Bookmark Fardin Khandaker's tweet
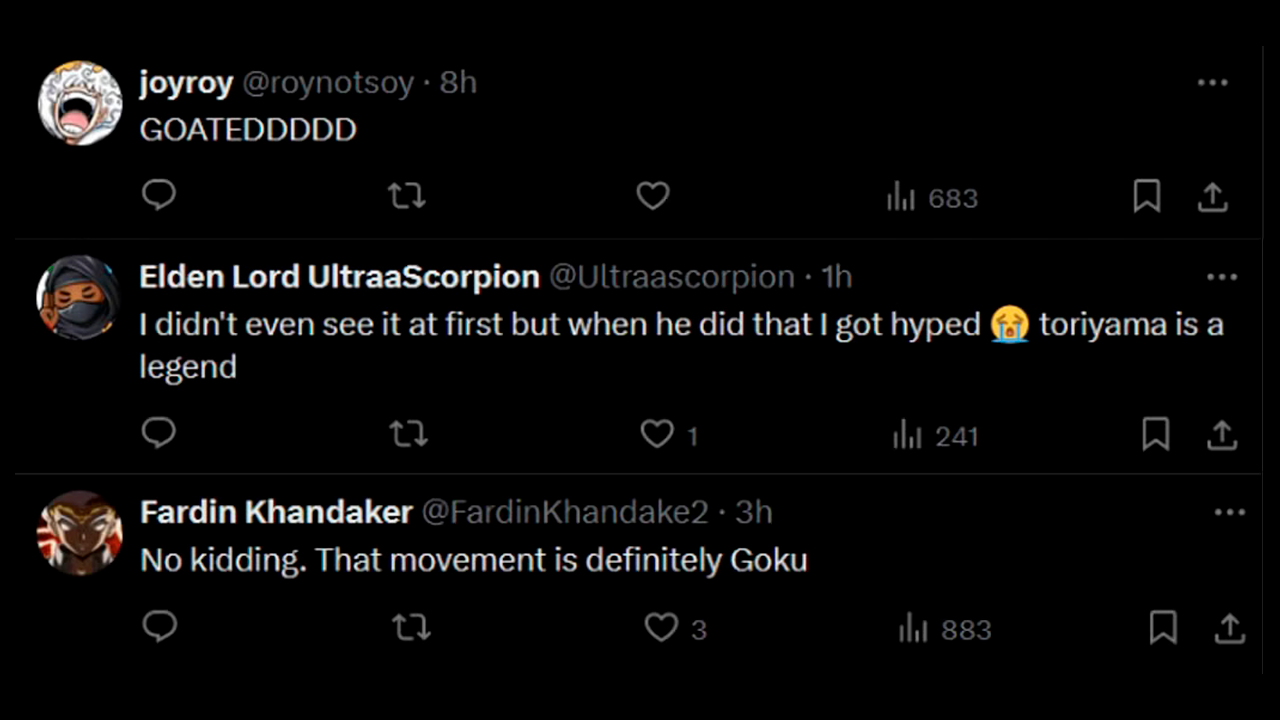Image resolution: width=1280 pixels, height=720 pixels. [x=1162, y=628]
